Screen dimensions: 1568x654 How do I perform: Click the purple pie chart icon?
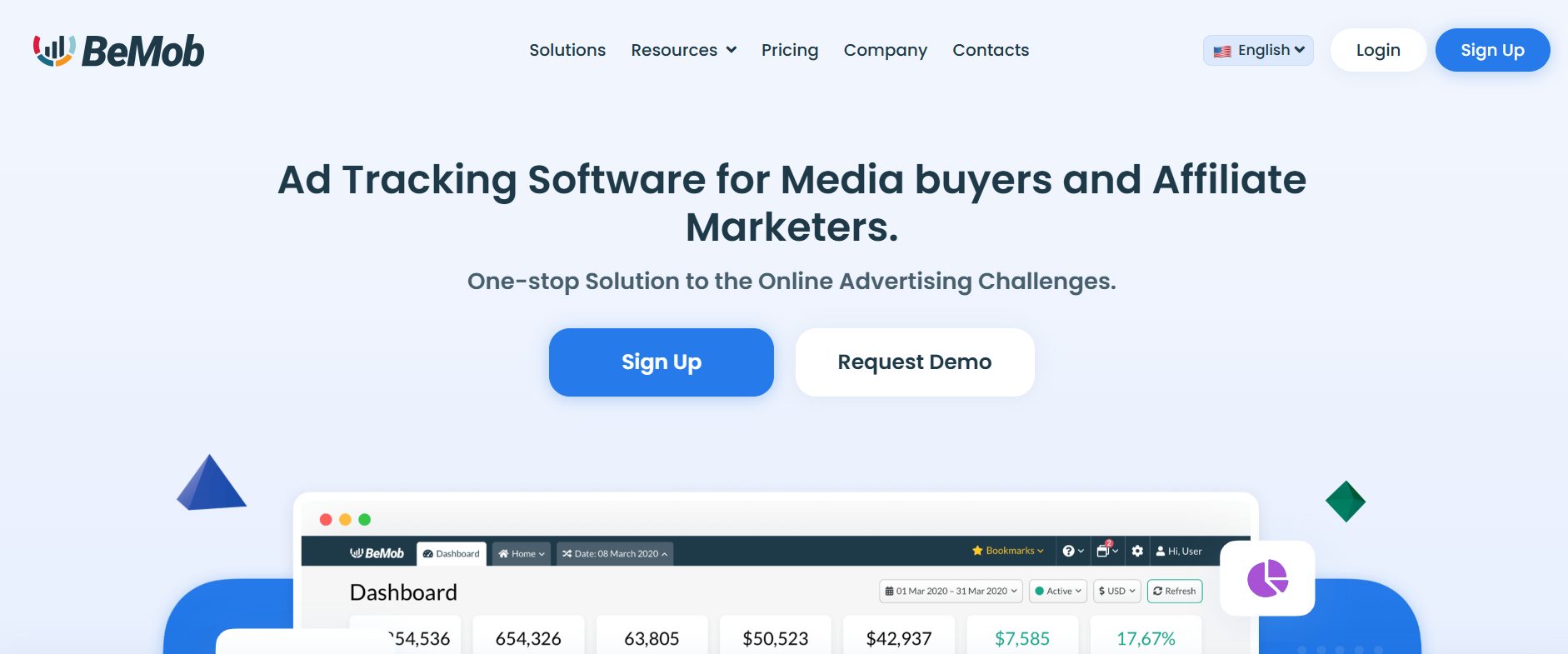pos(1267,578)
